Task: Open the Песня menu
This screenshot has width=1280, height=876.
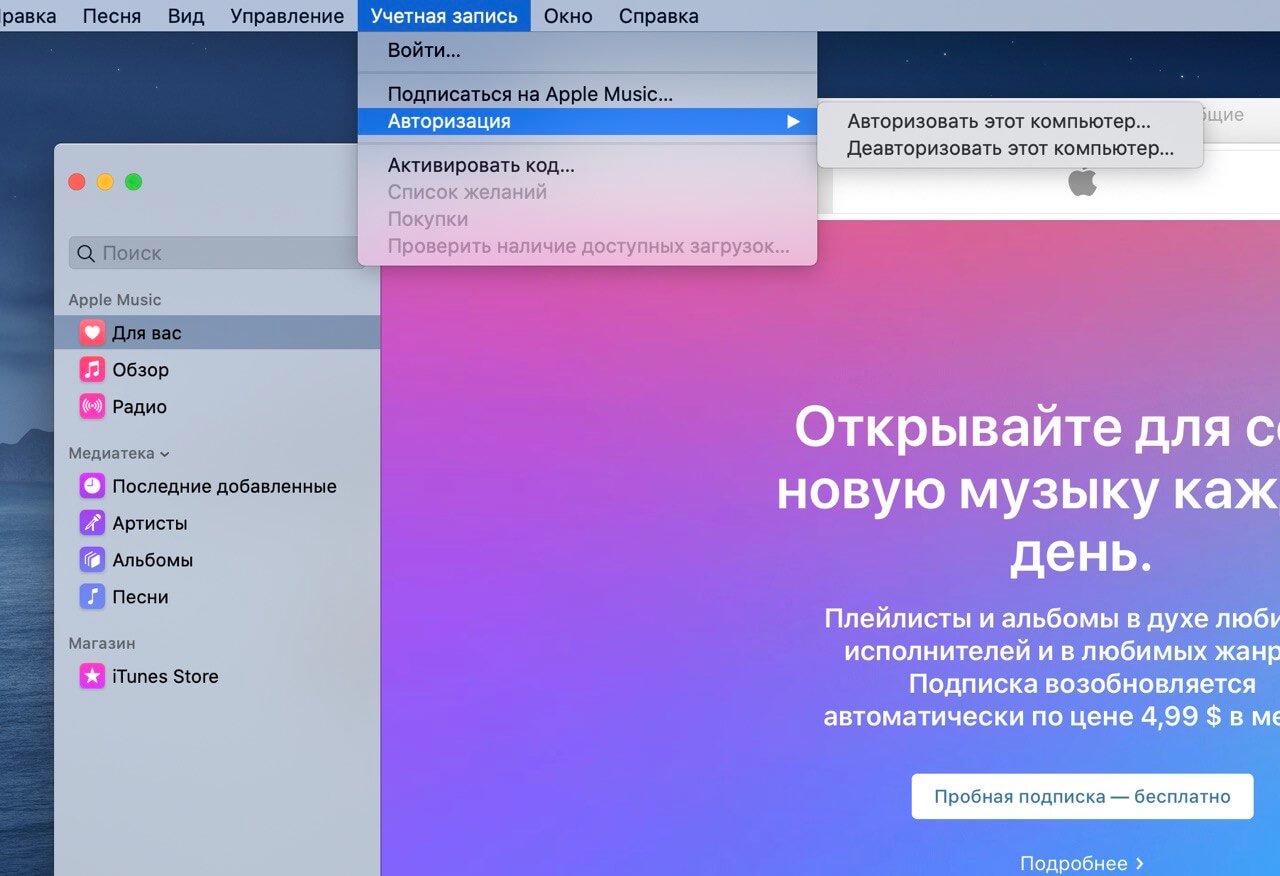Action: coord(112,16)
